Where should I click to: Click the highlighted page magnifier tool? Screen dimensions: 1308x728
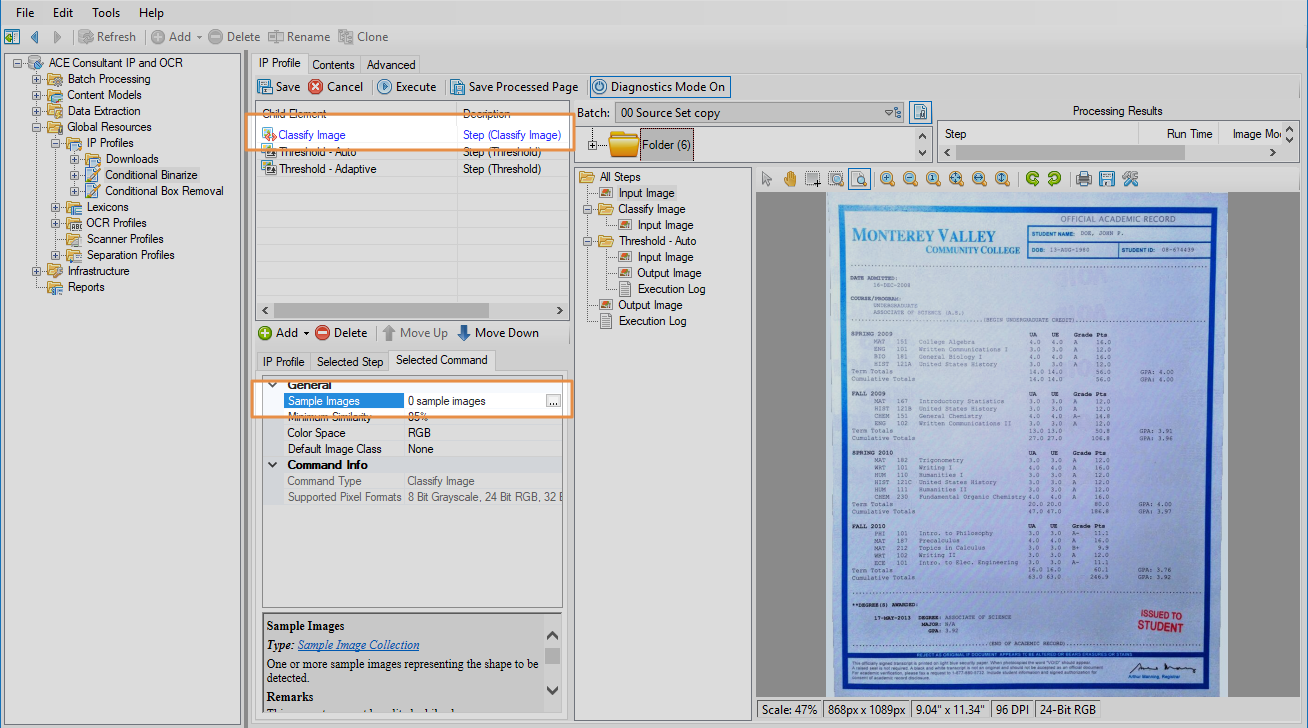click(859, 179)
